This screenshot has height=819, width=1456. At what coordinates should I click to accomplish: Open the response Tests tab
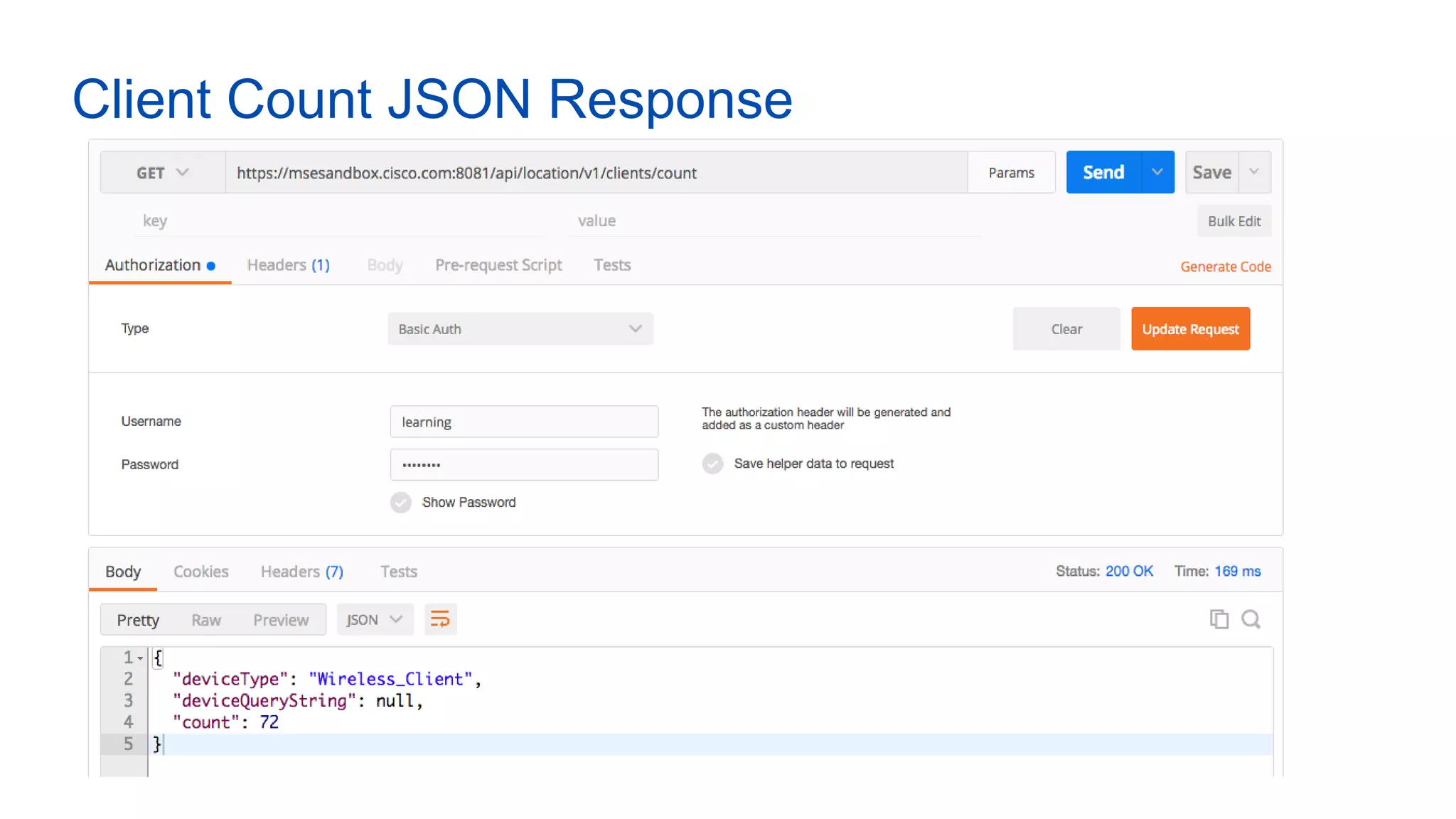(x=398, y=572)
